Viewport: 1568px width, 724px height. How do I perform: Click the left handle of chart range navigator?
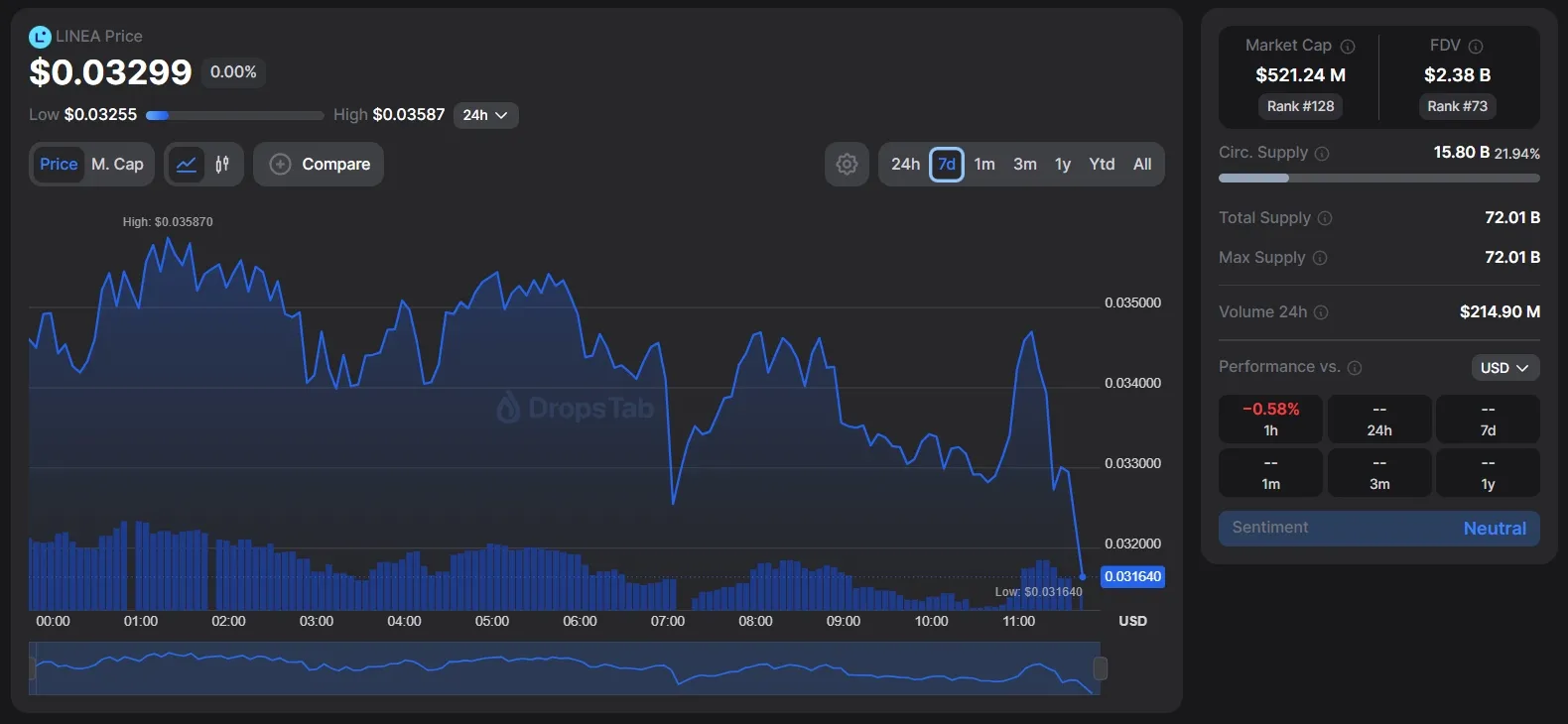point(32,668)
